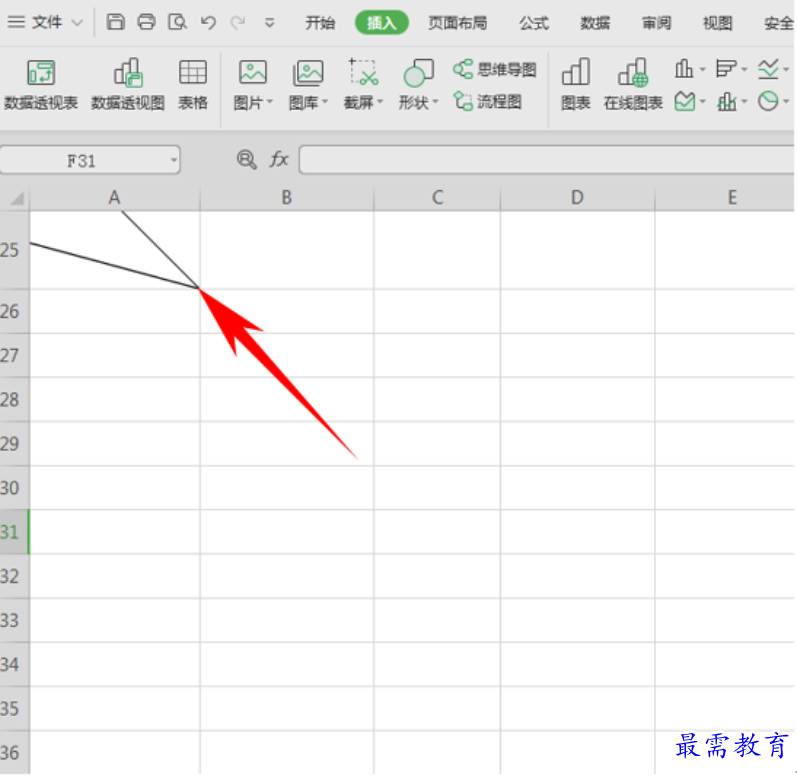Select the 插入 tab
The image size is (797, 777).
click(x=381, y=23)
